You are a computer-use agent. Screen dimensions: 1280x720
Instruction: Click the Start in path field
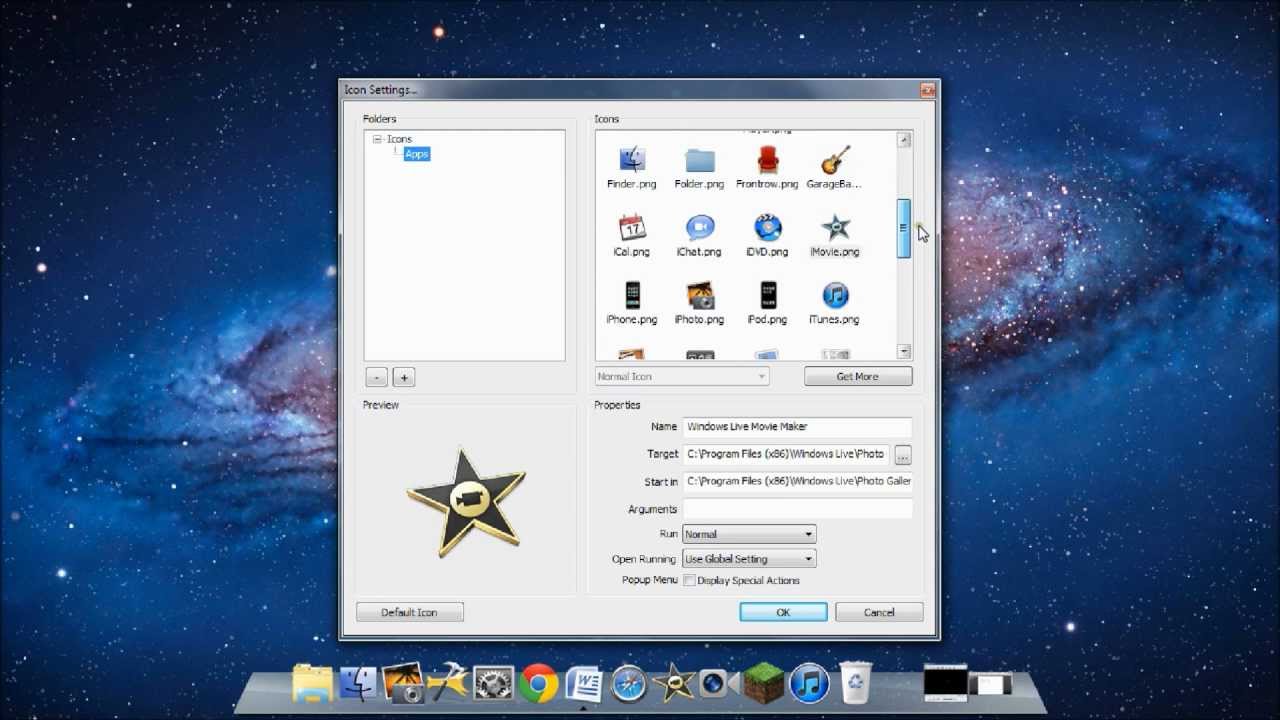(797, 481)
